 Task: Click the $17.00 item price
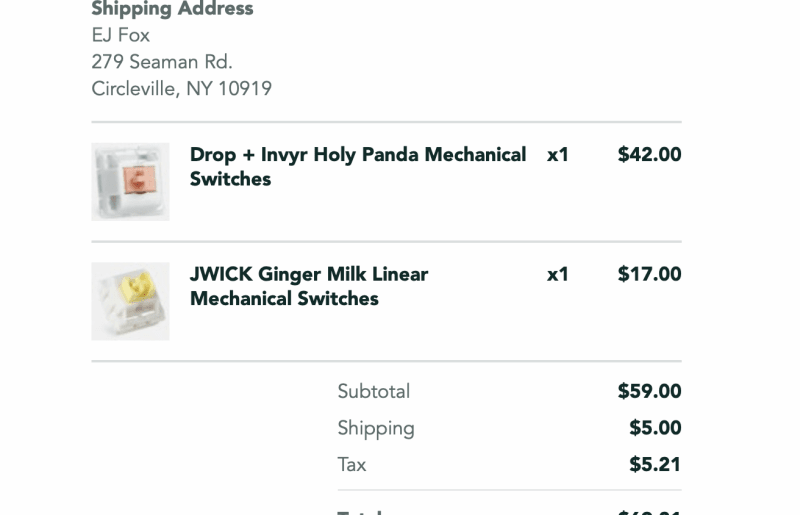(649, 274)
